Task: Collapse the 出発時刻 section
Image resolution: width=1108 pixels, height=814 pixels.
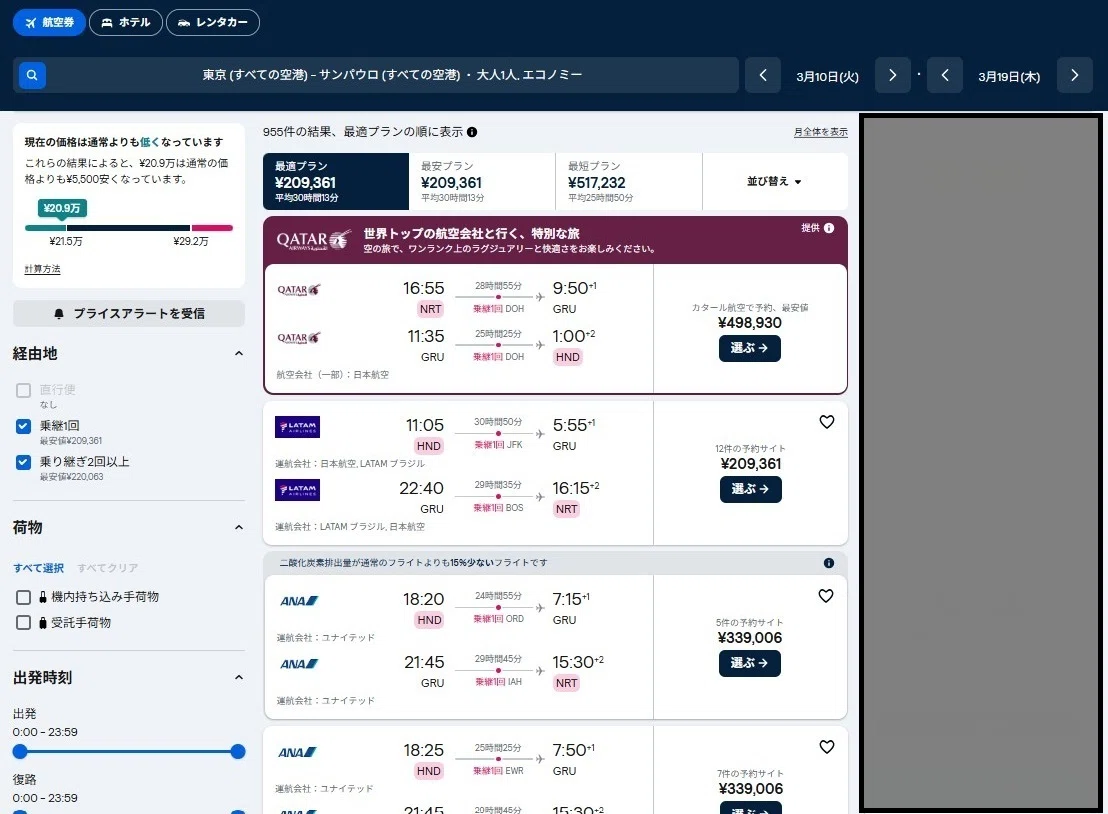Action: tap(239, 678)
